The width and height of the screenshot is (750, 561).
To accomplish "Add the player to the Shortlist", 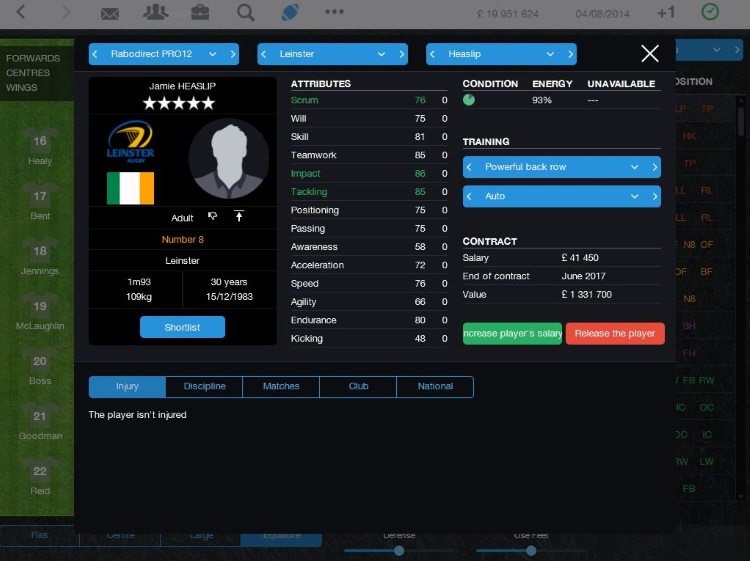I will click(182, 327).
